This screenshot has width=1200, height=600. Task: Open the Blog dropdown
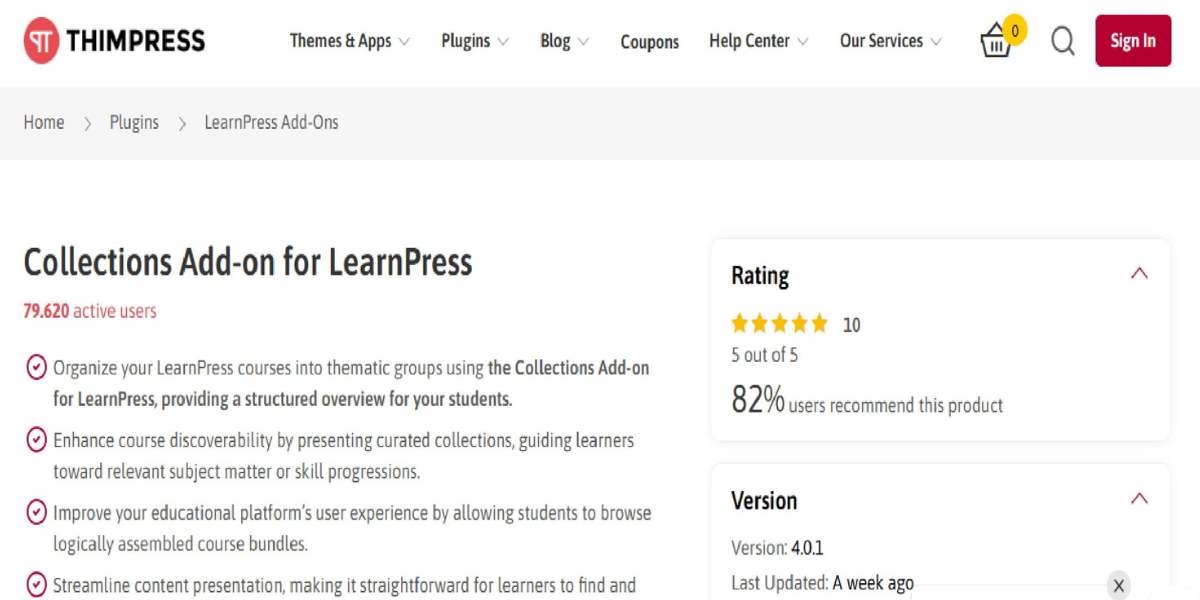(x=557, y=41)
